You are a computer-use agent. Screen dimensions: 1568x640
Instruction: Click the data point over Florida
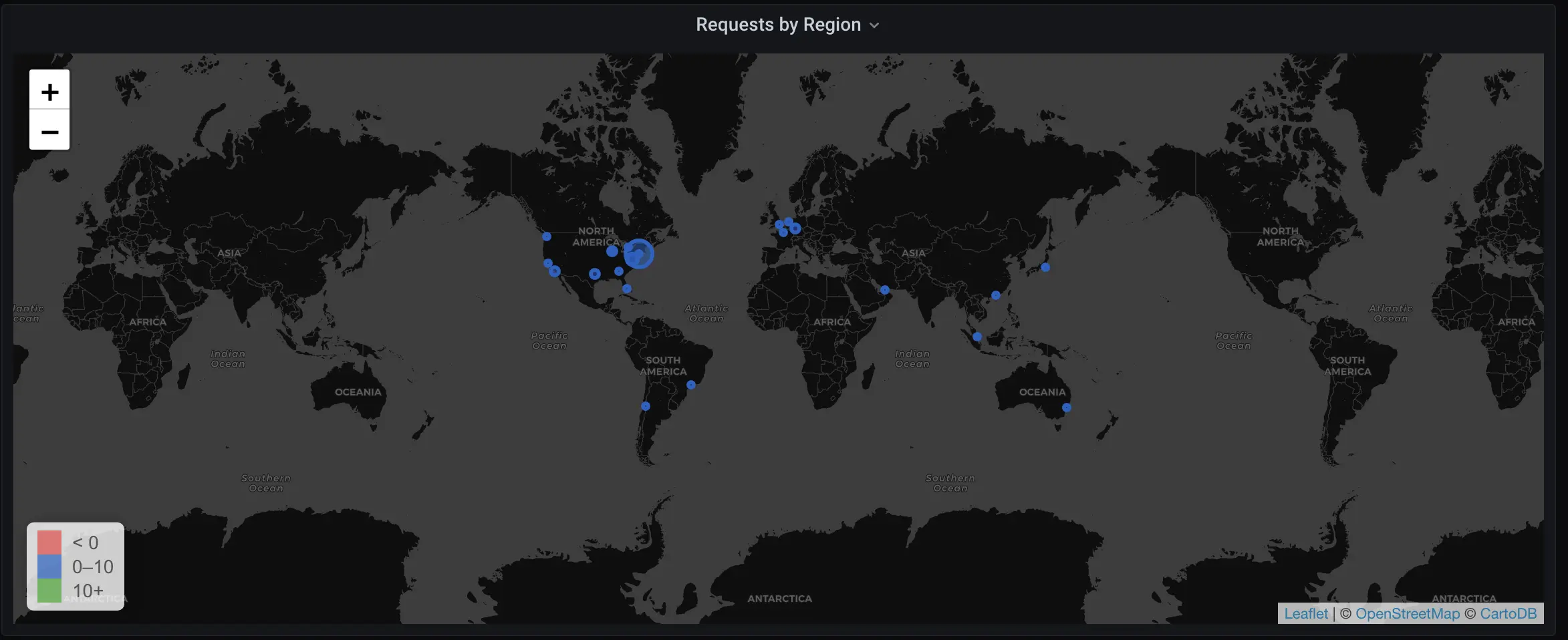(x=627, y=289)
